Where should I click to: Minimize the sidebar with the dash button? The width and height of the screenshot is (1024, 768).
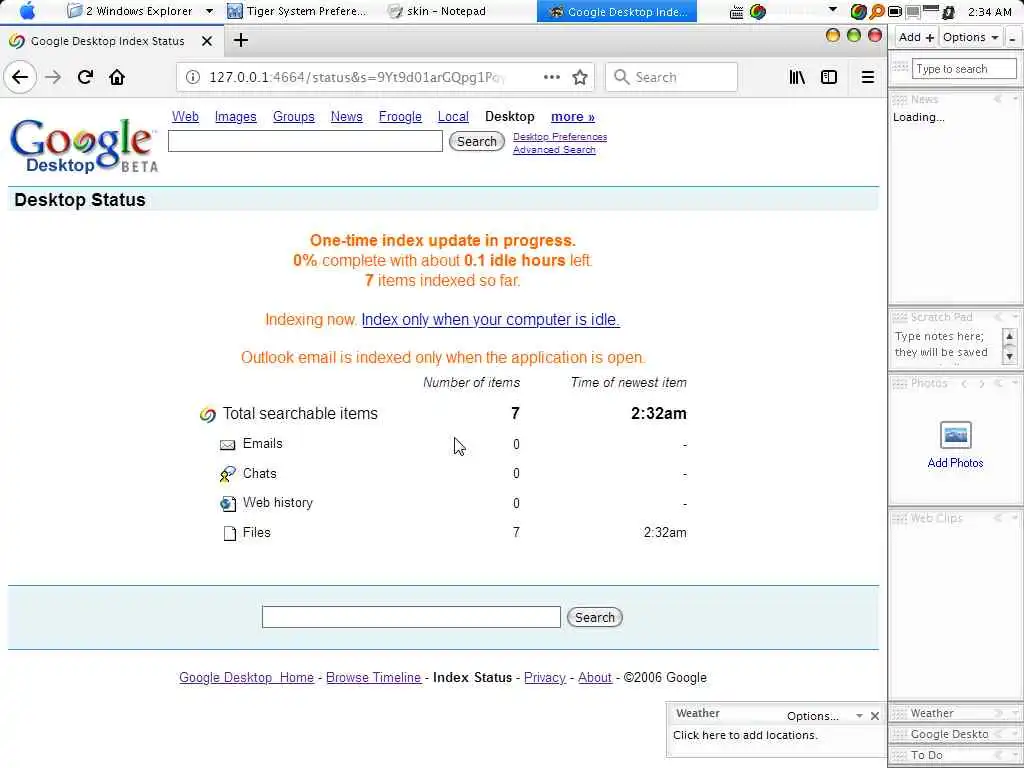coord(1012,37)
